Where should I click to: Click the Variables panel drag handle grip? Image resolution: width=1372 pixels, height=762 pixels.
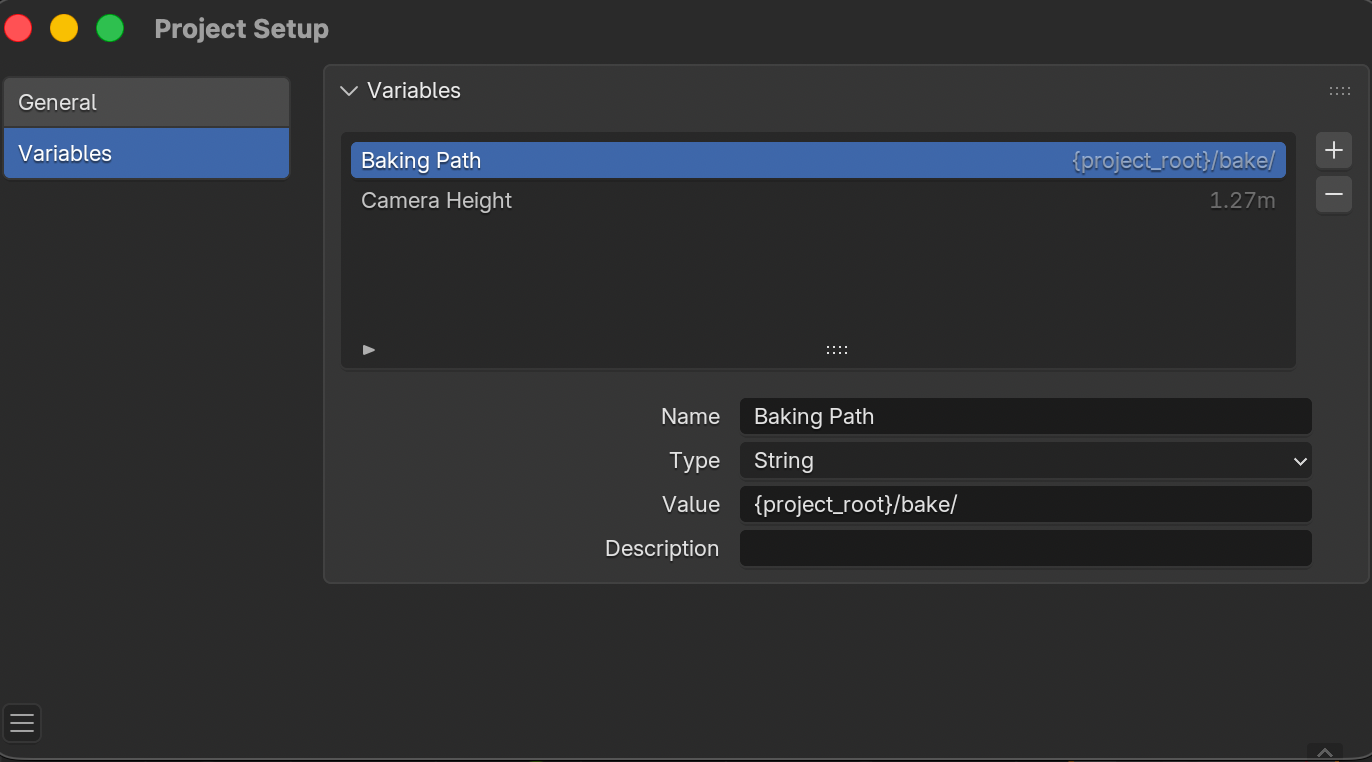pos(1339,91)
